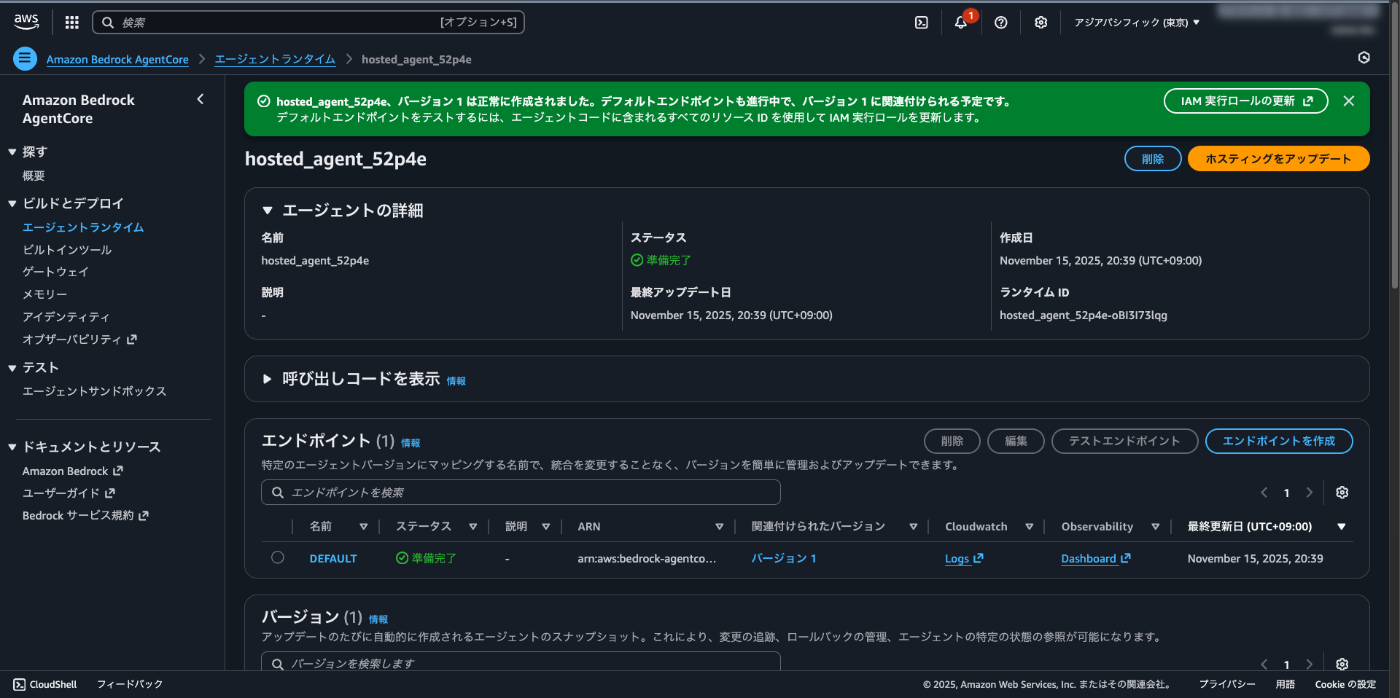Image resolution: width=1400 pixels, height=698 pixels.
Task: Open メモリー in the sidebar
Action: [x=45, y=294]
